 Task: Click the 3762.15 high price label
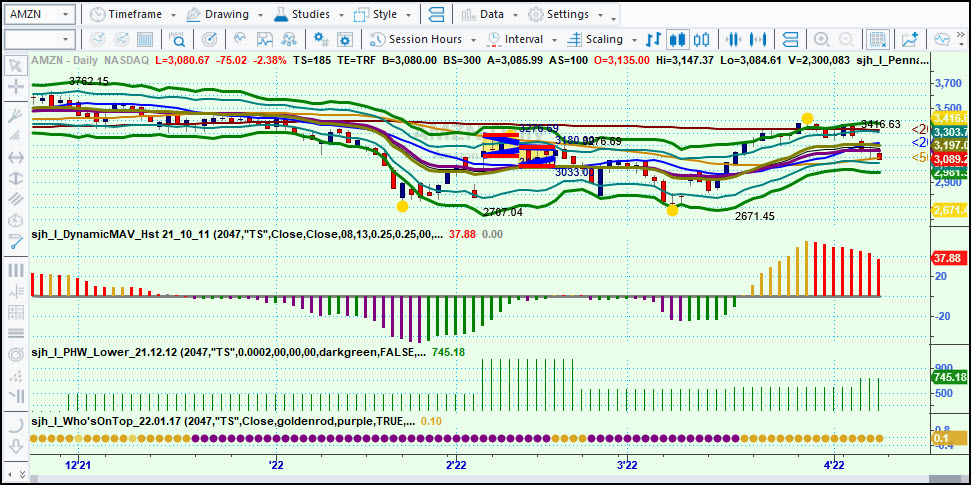(x=89, y=81)
